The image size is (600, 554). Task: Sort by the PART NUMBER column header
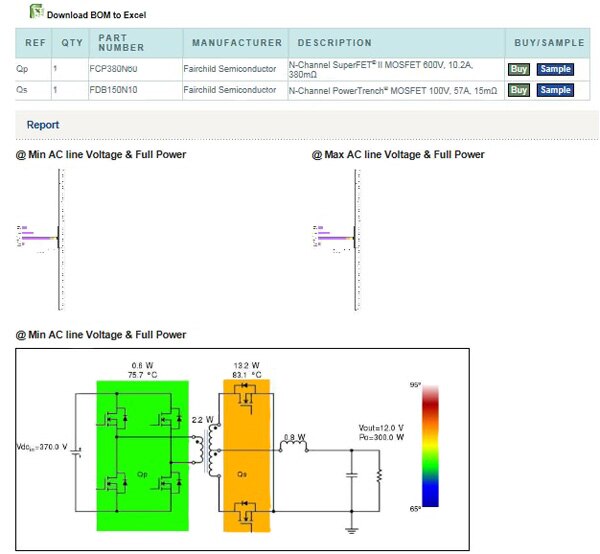[x=120, y=43]
